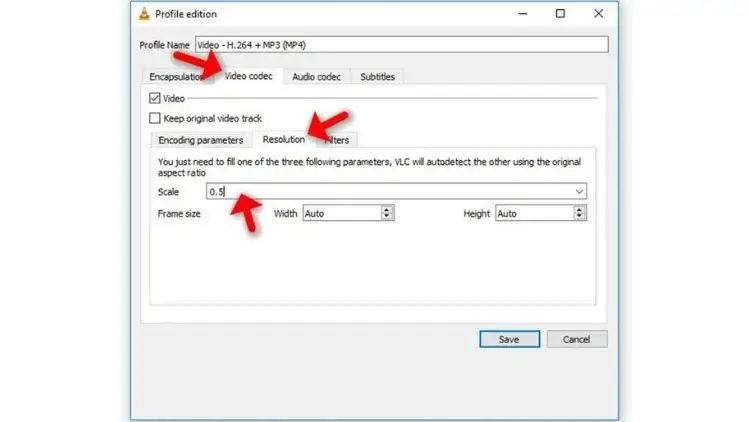Click the Cancel button
This screenshot has height=422, width=750.
pyautogui.click(x=576, y=339)
